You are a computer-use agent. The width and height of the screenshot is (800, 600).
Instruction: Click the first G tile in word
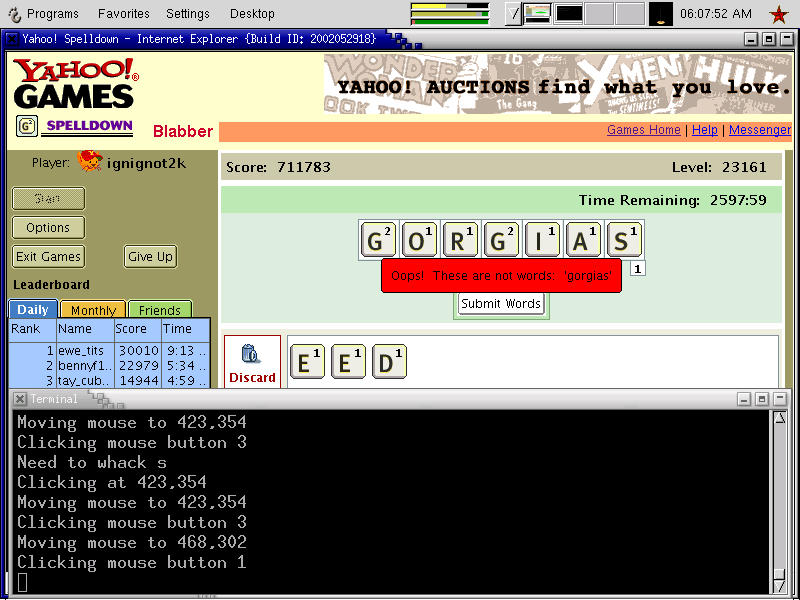coord(378,240)
